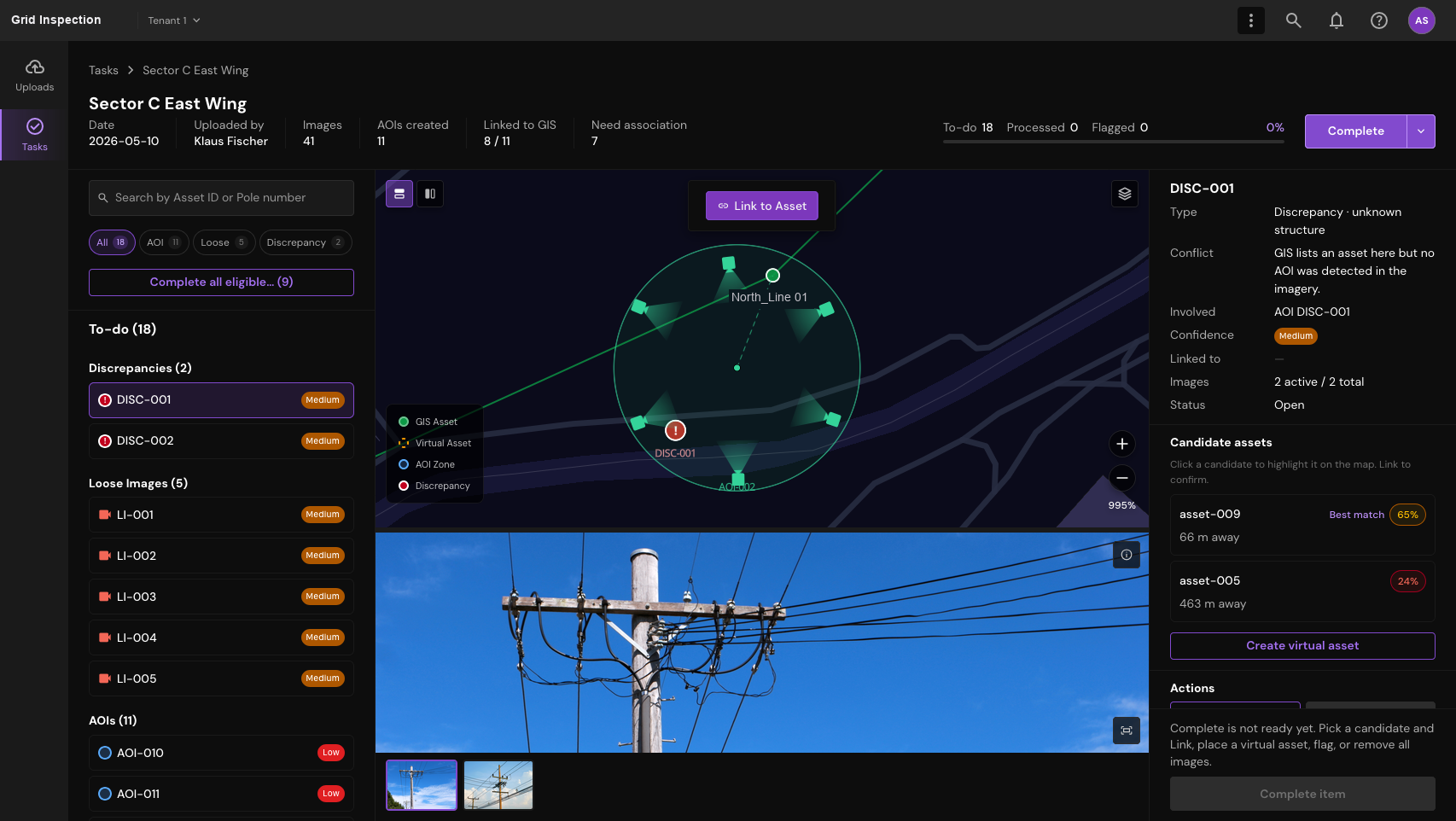Open the help question mark icon
Viewport: 1456px width, 821px height.
1379,20
